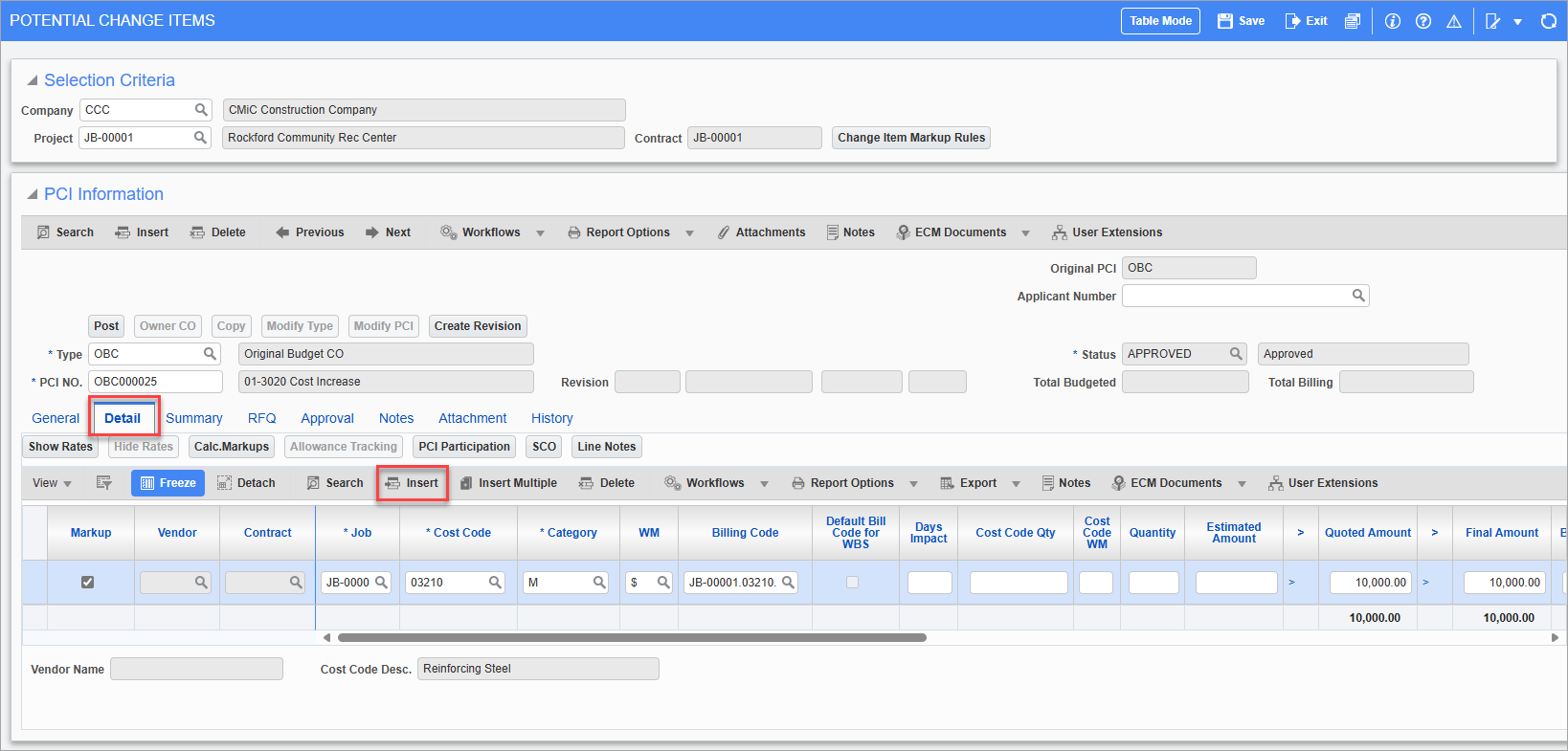Switch to the General tab
The image size is (1568, 751).
[56, 418]
